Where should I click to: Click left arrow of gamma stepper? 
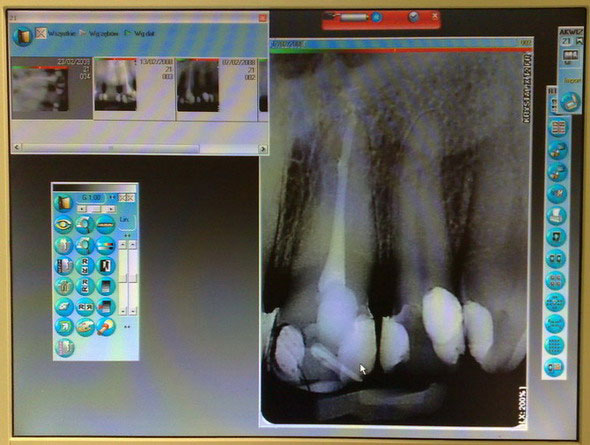pos(82,209)
